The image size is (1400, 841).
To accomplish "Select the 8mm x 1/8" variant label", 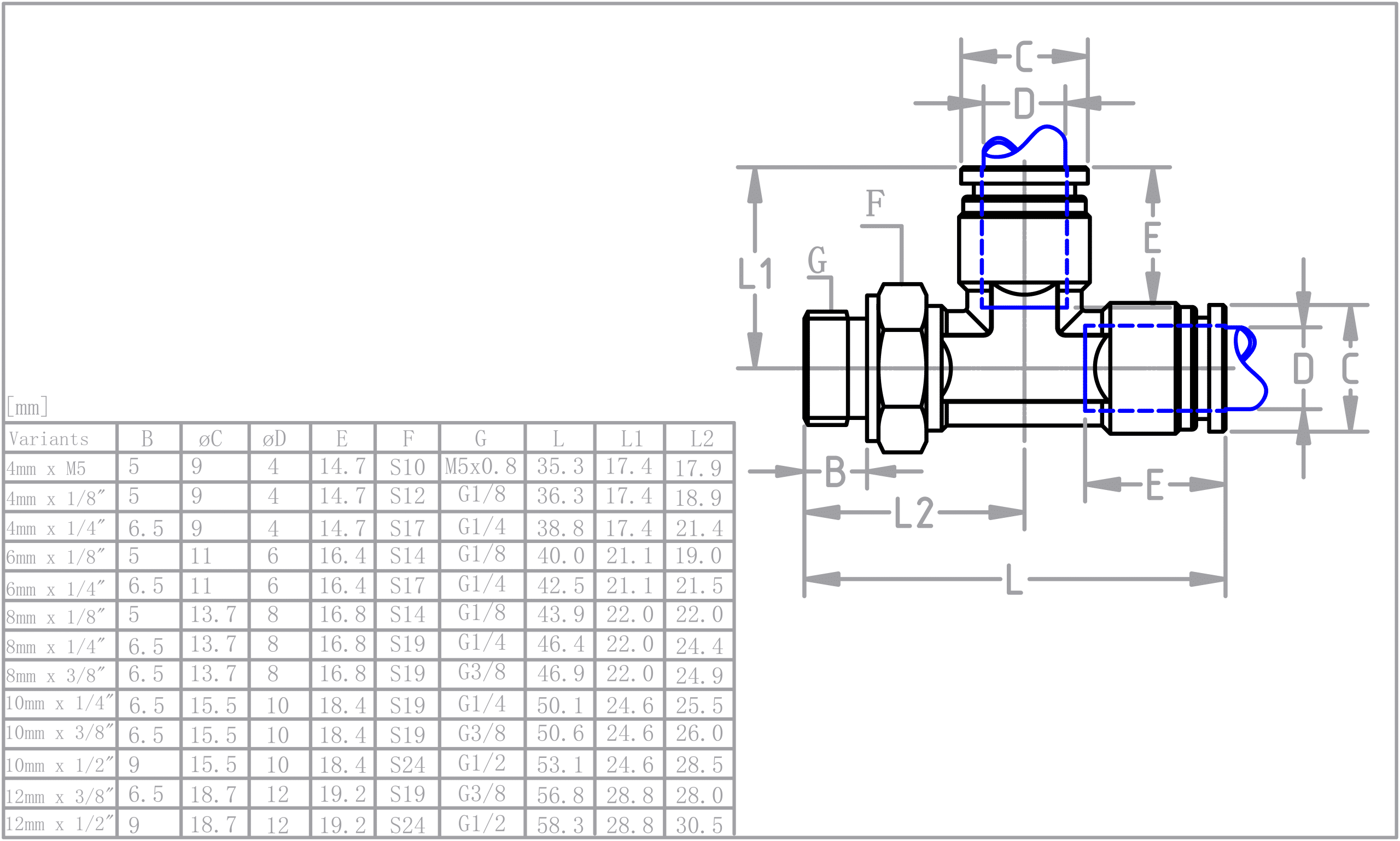I will coord(56,617).
